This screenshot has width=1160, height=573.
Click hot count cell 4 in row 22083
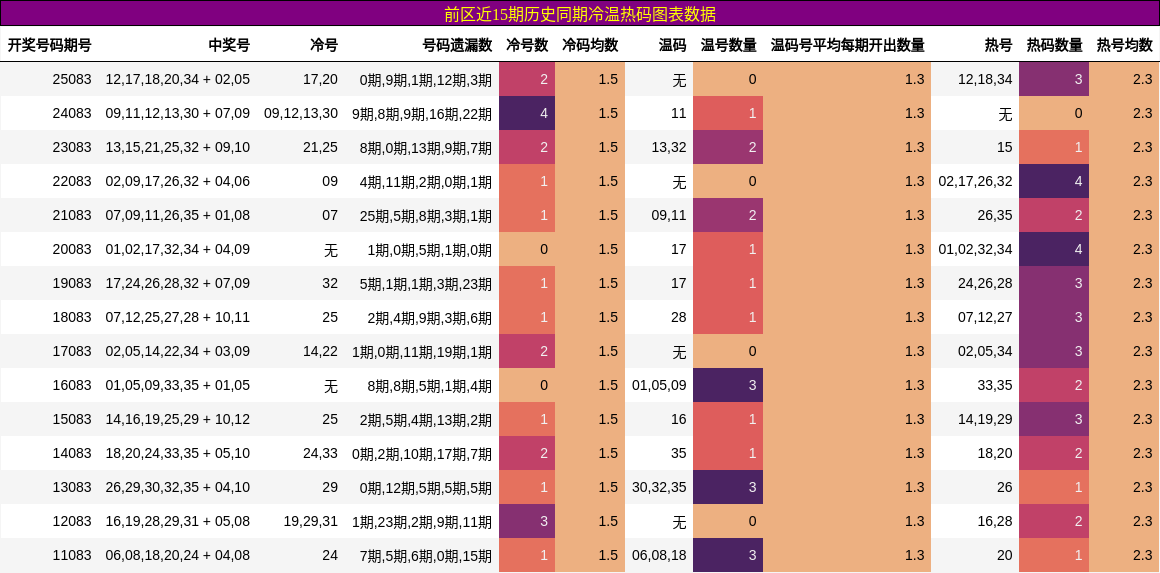click(1054, 181)
